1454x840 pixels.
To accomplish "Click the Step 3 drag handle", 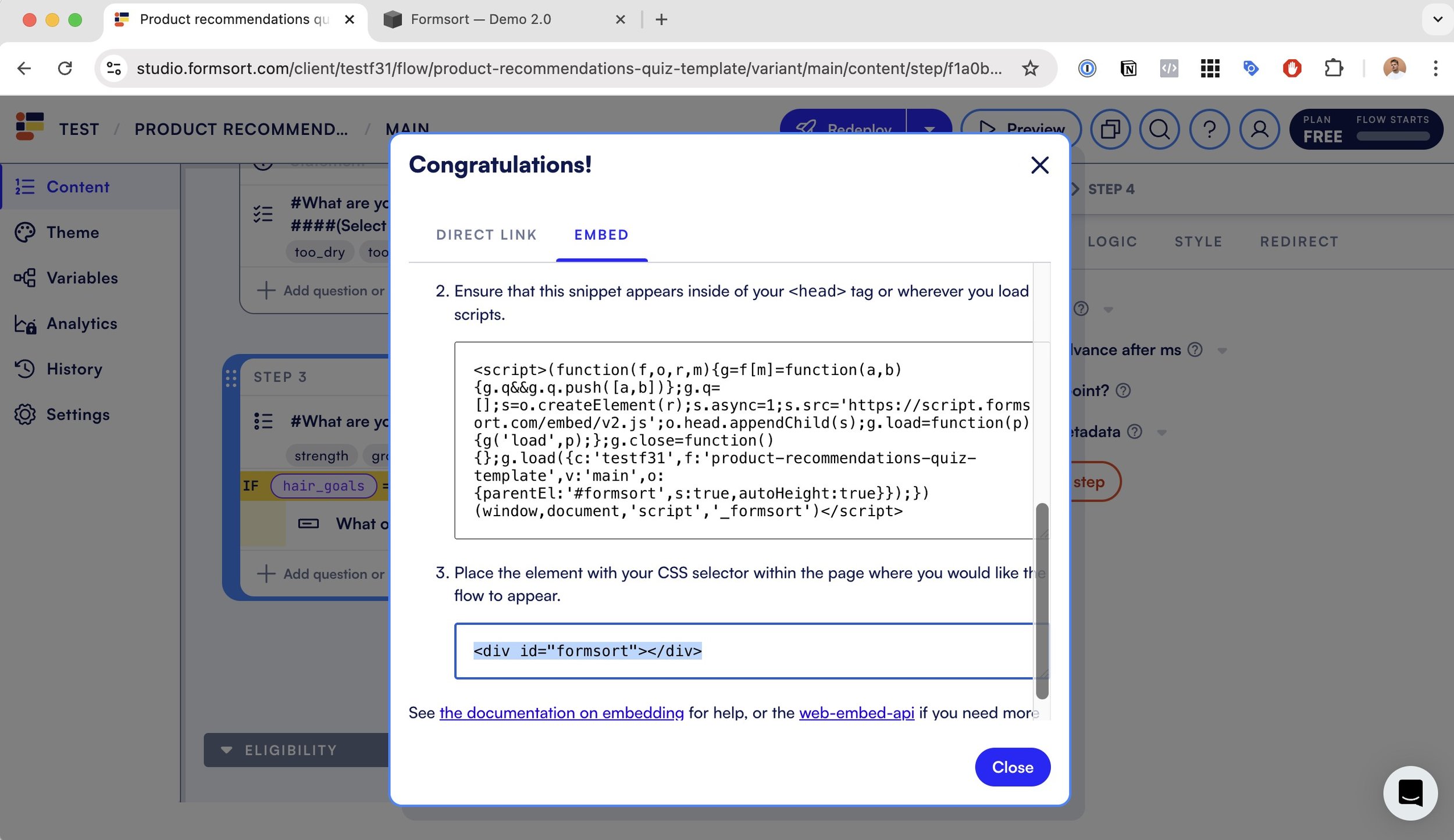I will pos(231,378).
